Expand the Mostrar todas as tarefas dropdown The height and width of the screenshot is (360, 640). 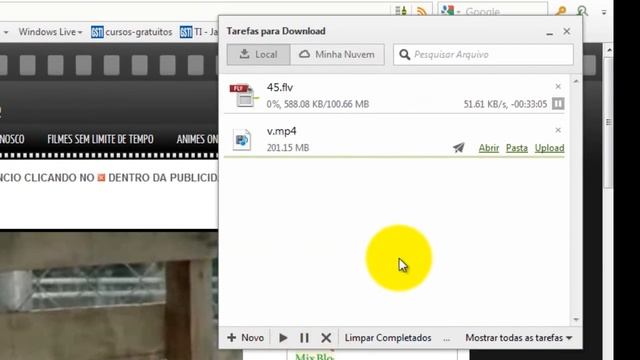click(x=519, y=338)
